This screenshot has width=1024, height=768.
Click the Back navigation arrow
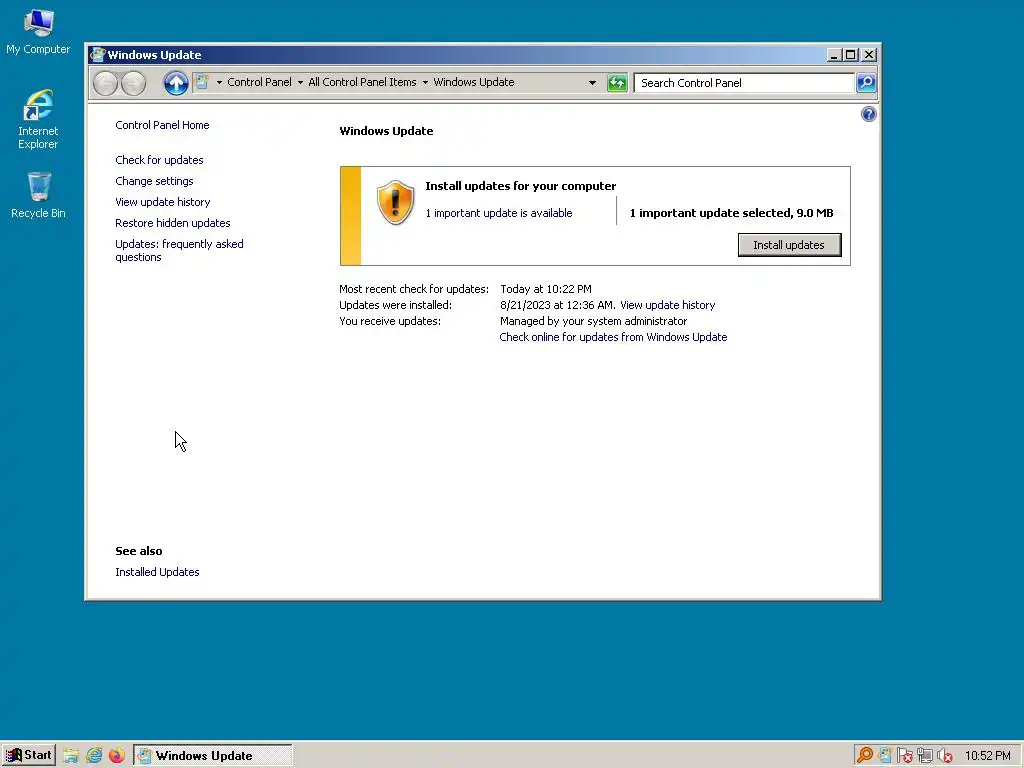click(105, 83)
